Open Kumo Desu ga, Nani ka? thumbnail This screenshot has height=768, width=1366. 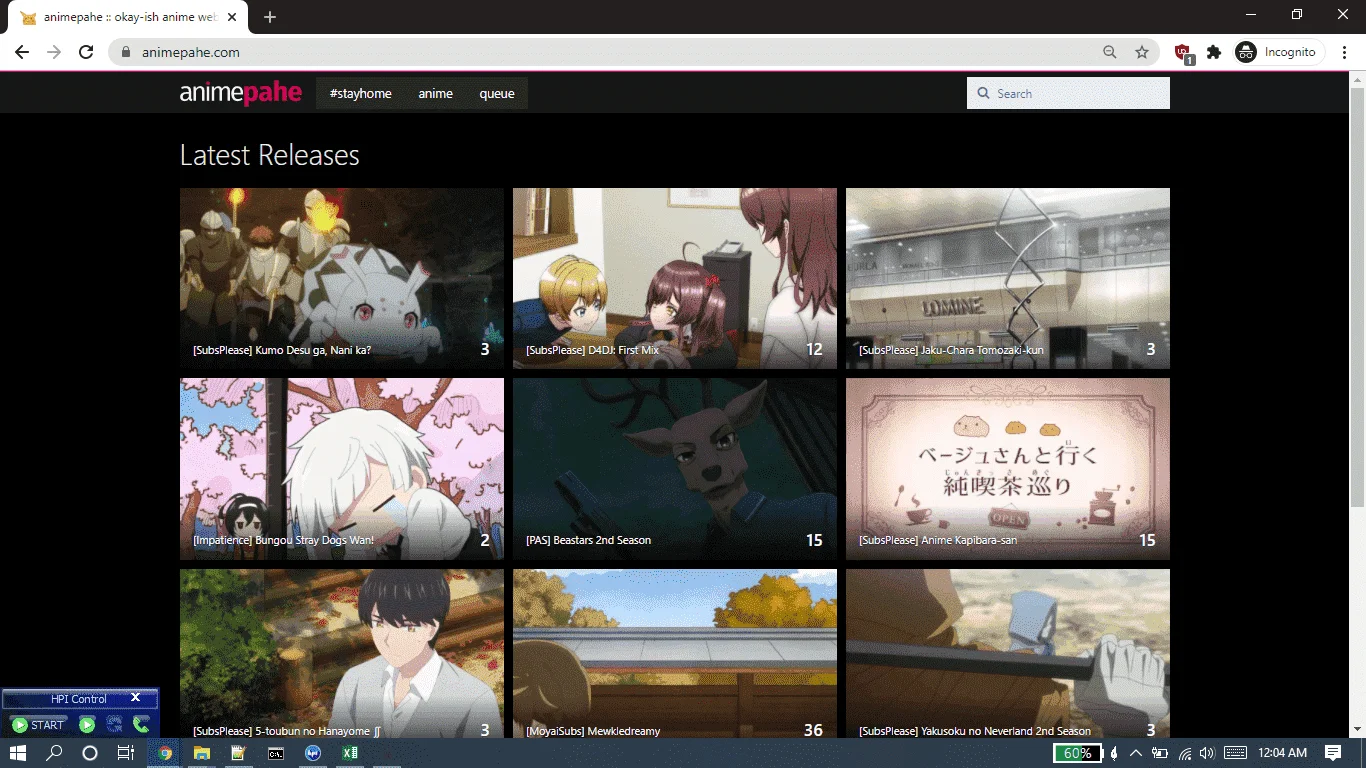tap(342, 278)
